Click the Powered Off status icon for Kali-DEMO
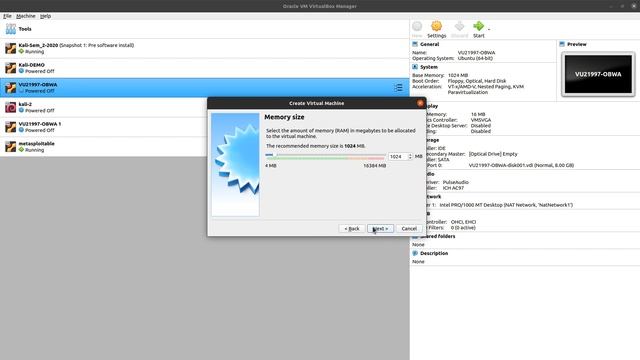 point(21,71)
